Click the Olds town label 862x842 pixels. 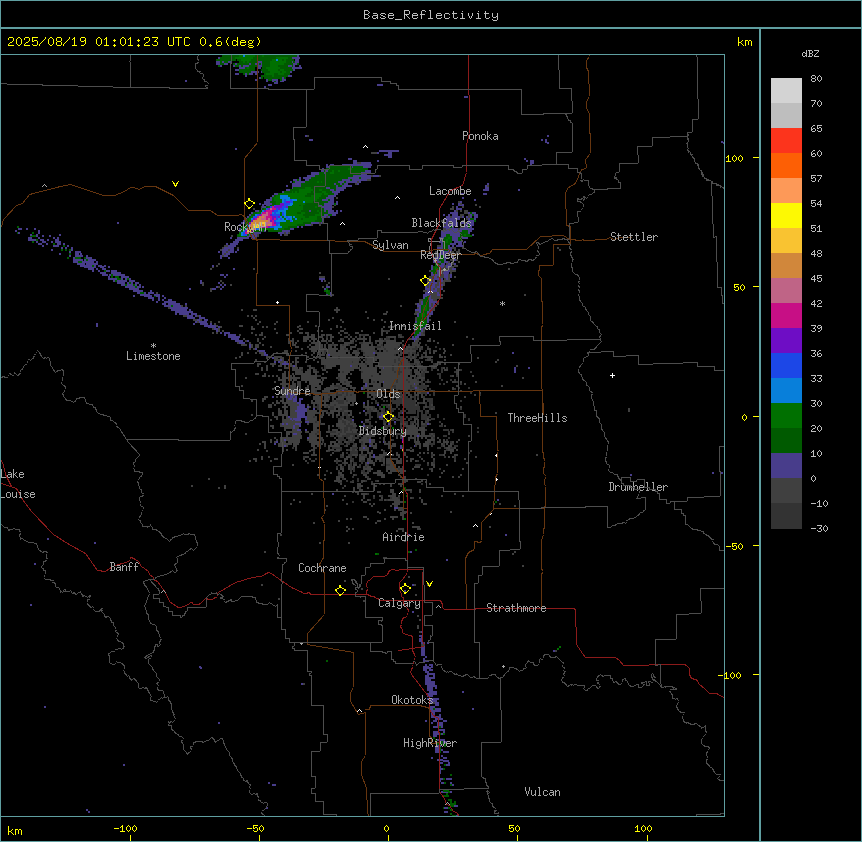(388, 394)
